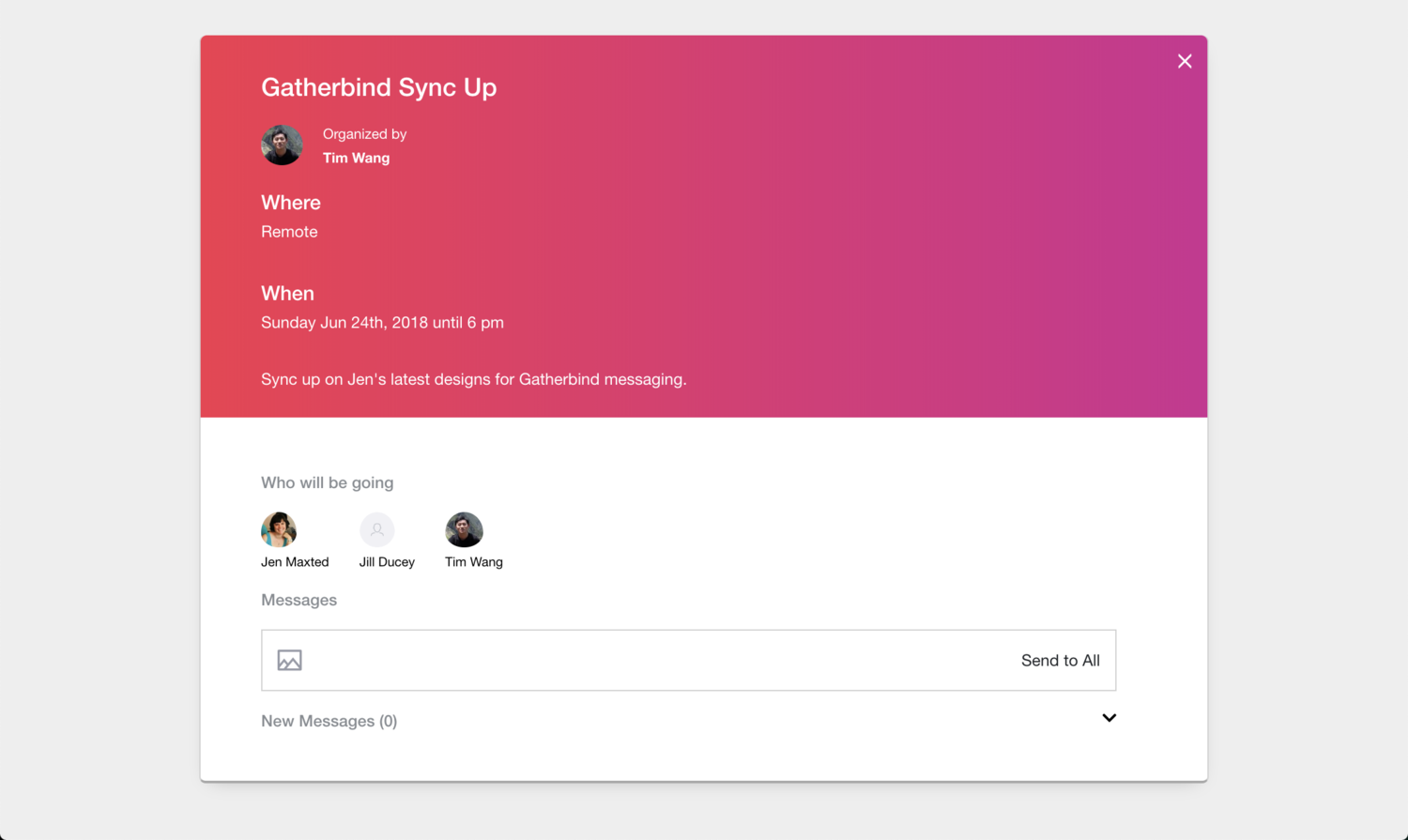The width and height of the screenshot is (1408, 840).
Task: Close the Gatherbind Sync Up dialog
Action: pyautogui.click(x=1185, y=62)
